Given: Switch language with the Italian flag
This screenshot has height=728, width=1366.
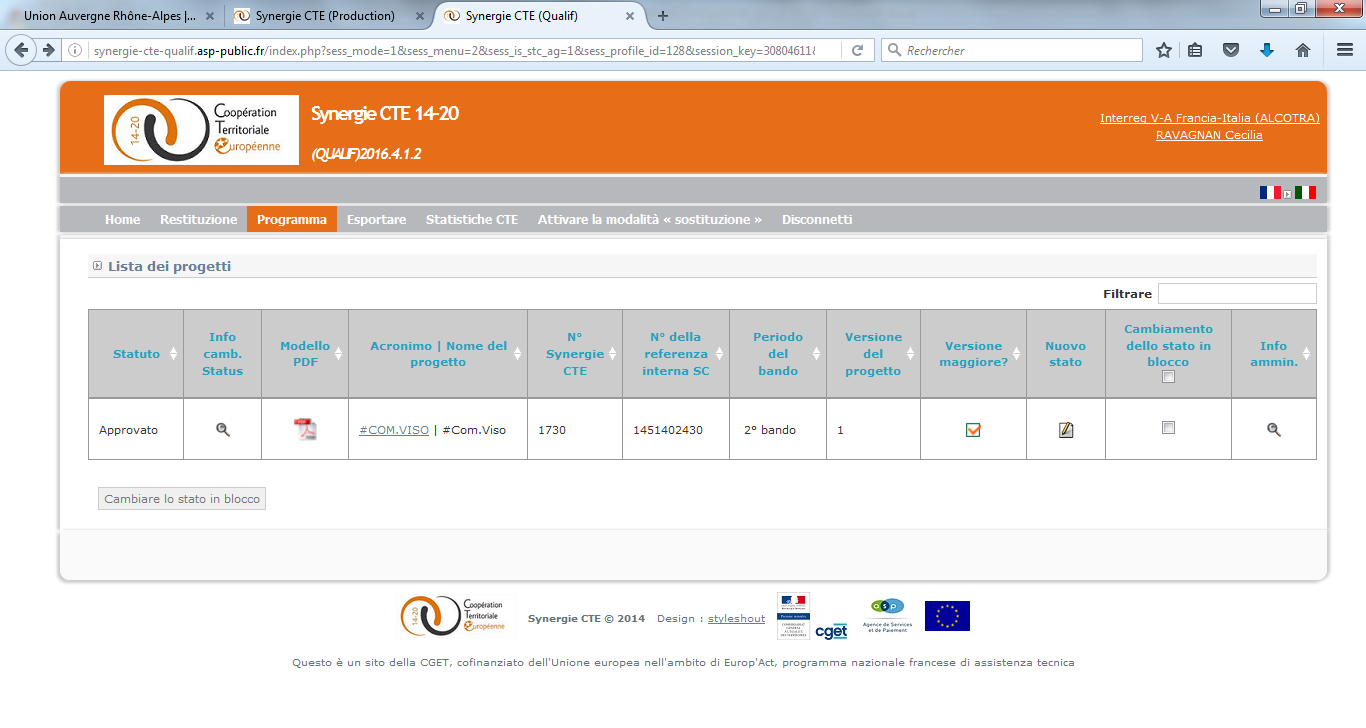Looking at the screenshot, I should pyautogui.click(x=1305, y=192).
